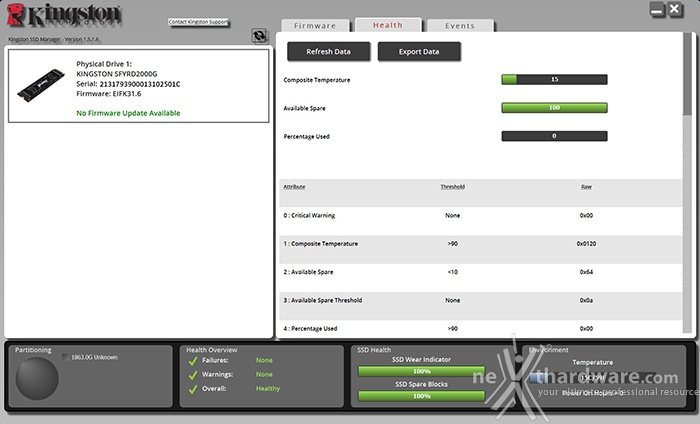700x424 pixels.
Task: Click the vertical scrollbar in Health panel
Action: 688,183
